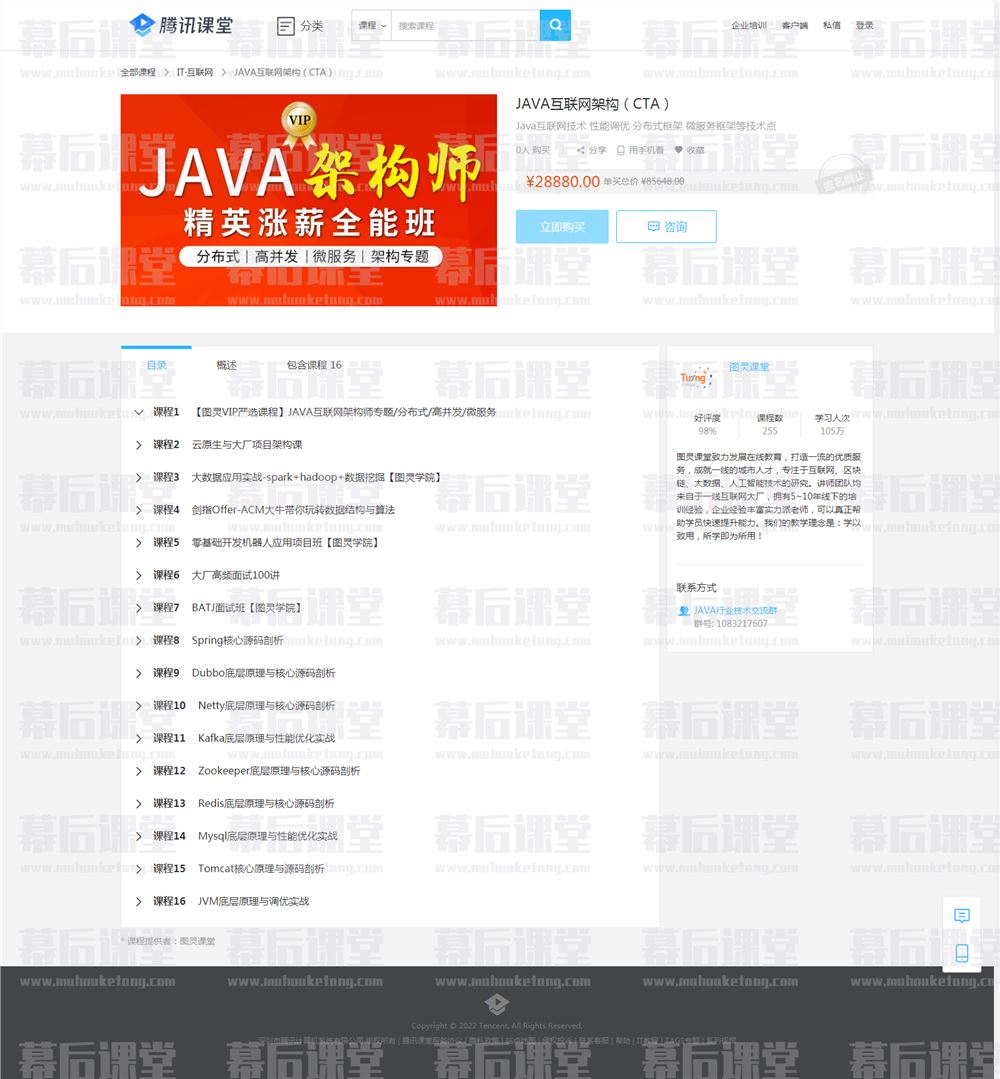Image resolution: width=1000 pixels, height=1079 pixels.
Task: Select the 目录 tab
Action: (156, 365)
